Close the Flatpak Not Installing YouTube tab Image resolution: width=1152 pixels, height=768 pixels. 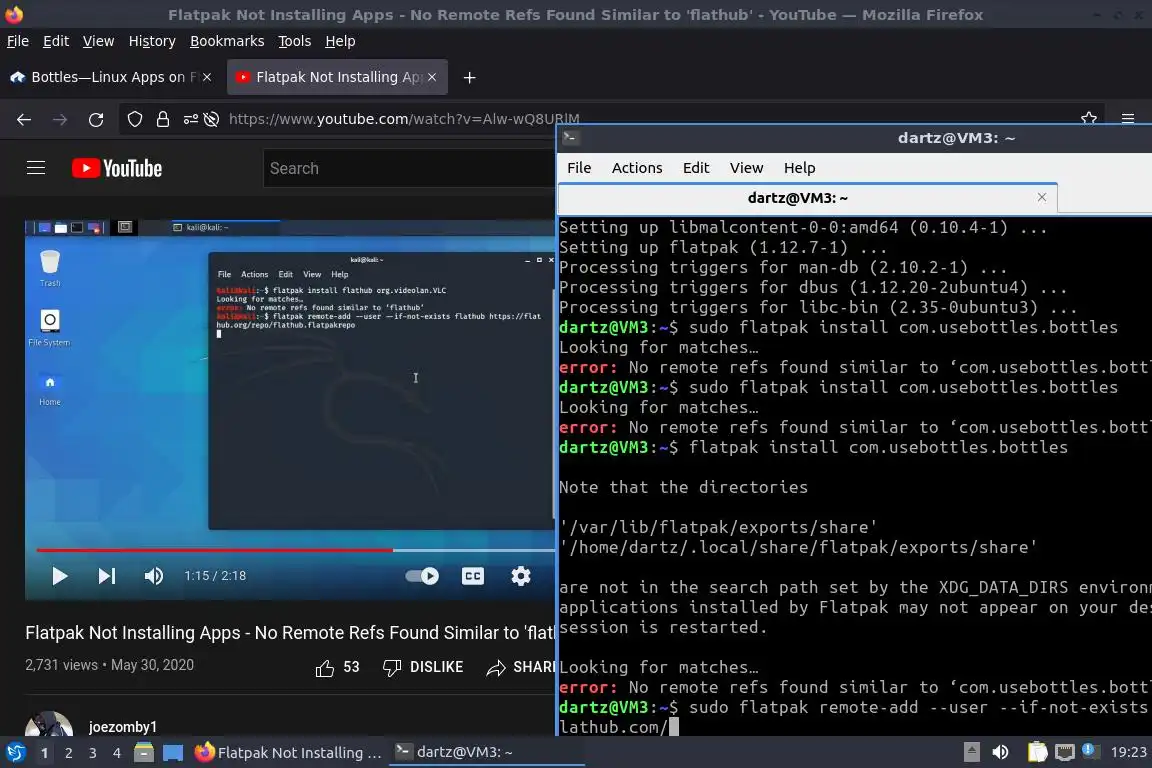tap(432, 77)
